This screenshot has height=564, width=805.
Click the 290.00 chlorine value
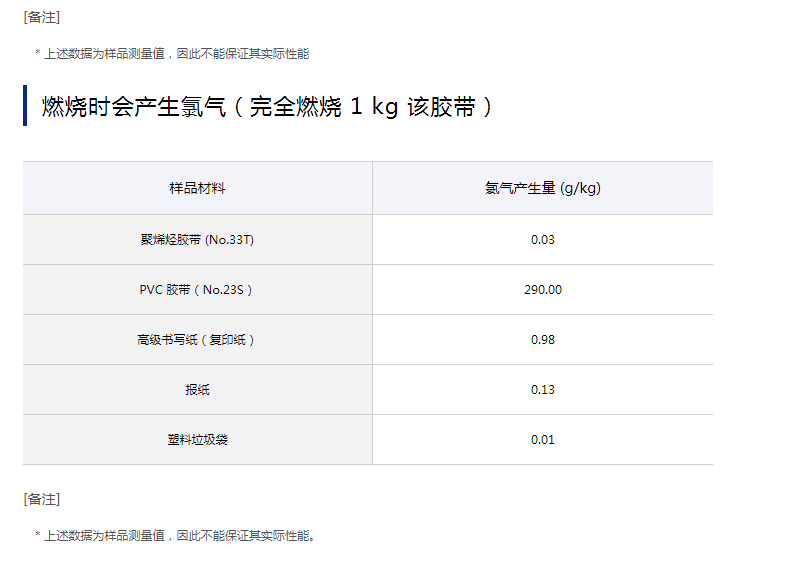tap(542, 290)
